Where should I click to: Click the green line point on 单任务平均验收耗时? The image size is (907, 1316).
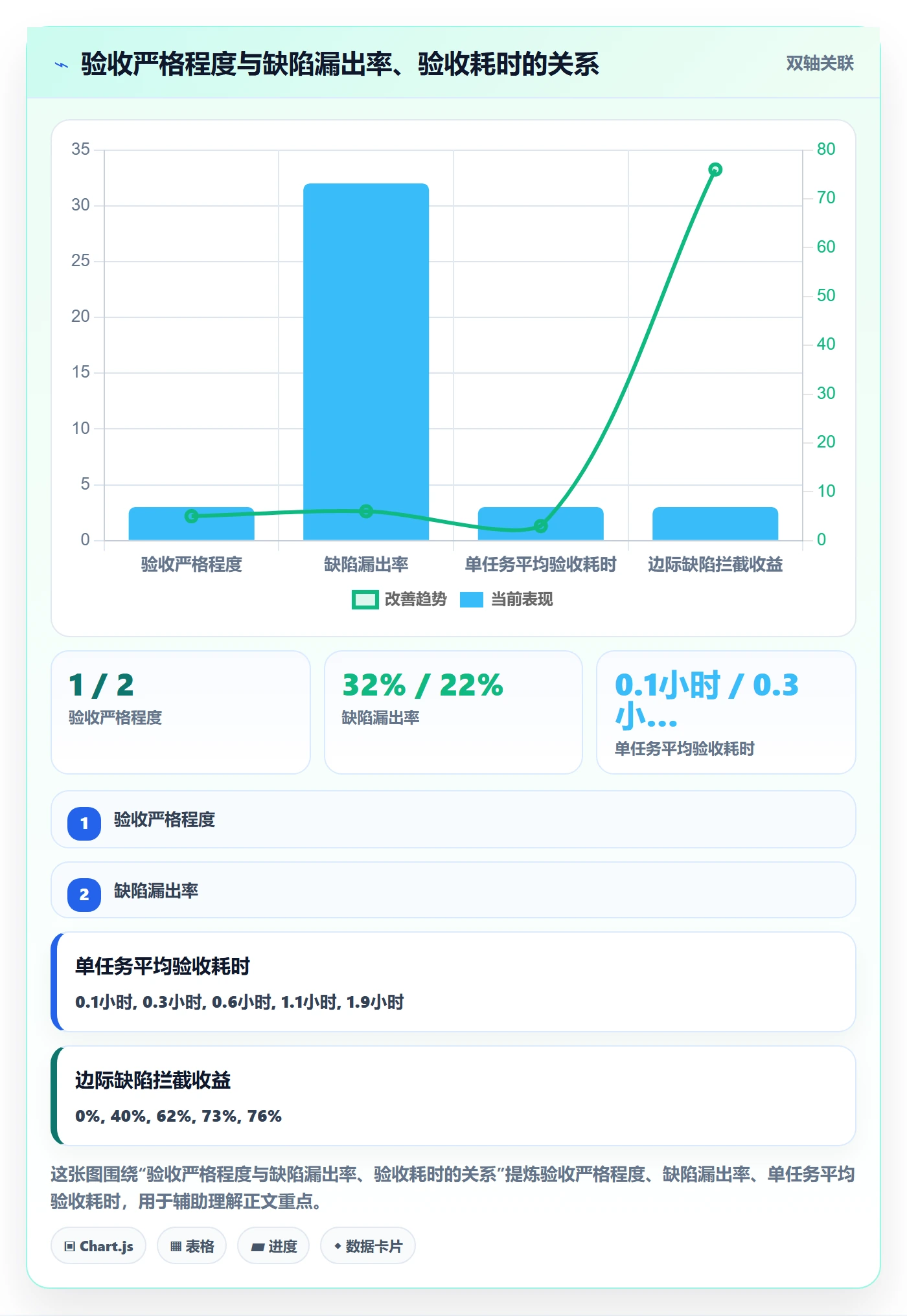click(x=540, y=526)
